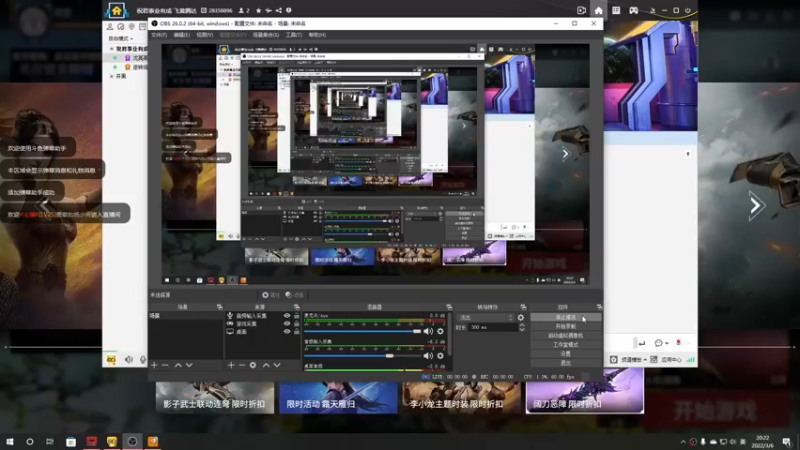Open the template dropdown in YY bottom bar
This screenshot has width=800, height=450.
click(x=633, y=360)
